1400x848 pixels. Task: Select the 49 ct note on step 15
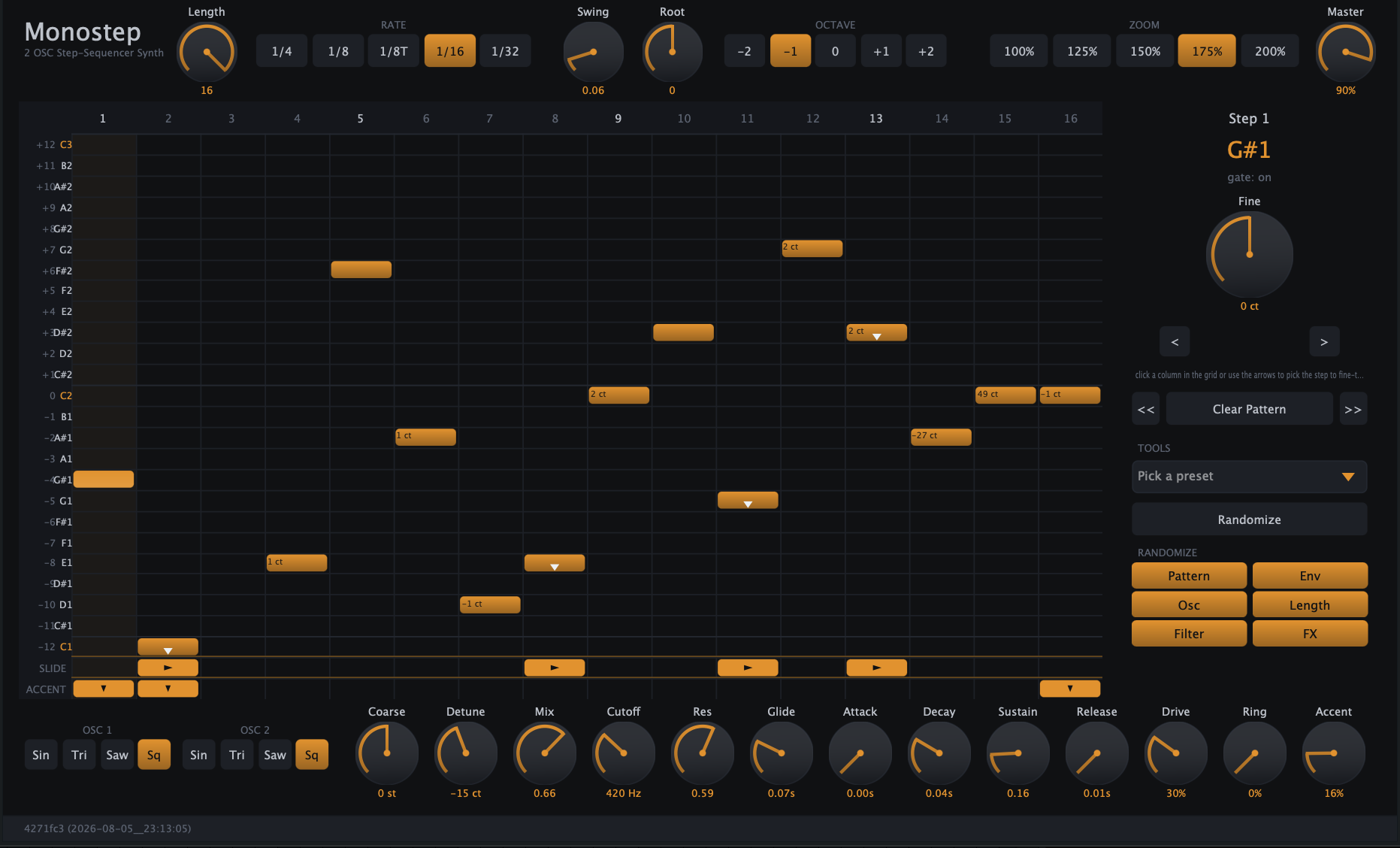(1005, 395)
